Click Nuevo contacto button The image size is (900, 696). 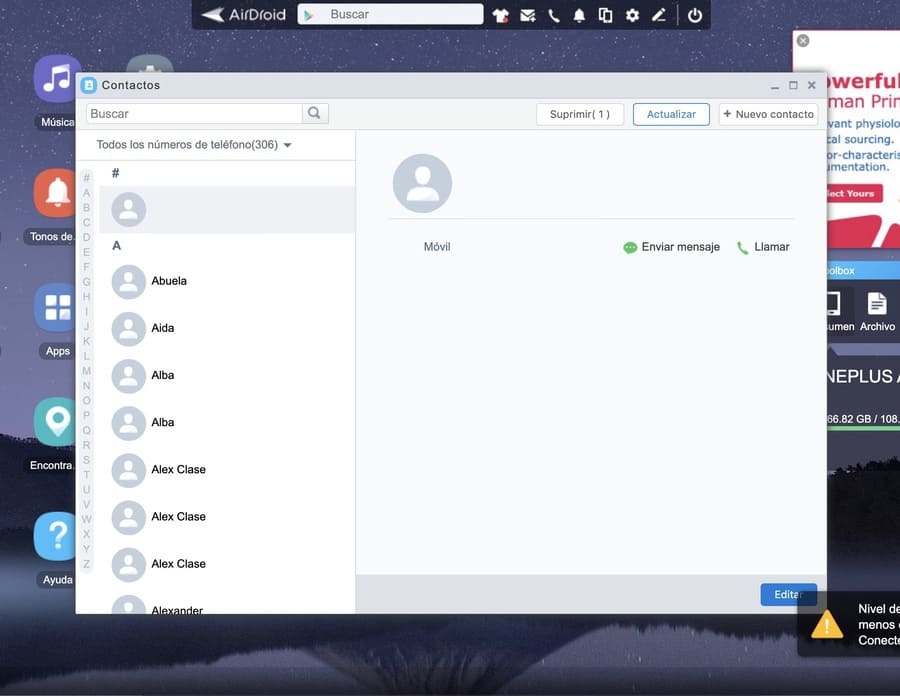tap(768, 114)
